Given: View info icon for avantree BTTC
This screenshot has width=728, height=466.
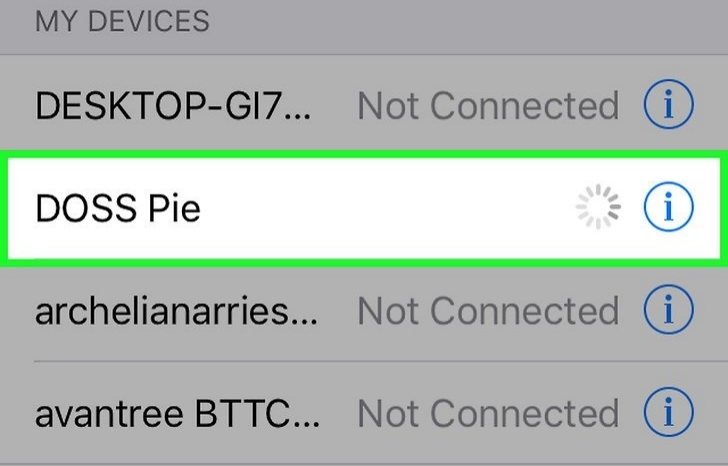Looking at the screenshot, I should pyautogui.click(x=668, y=412).
